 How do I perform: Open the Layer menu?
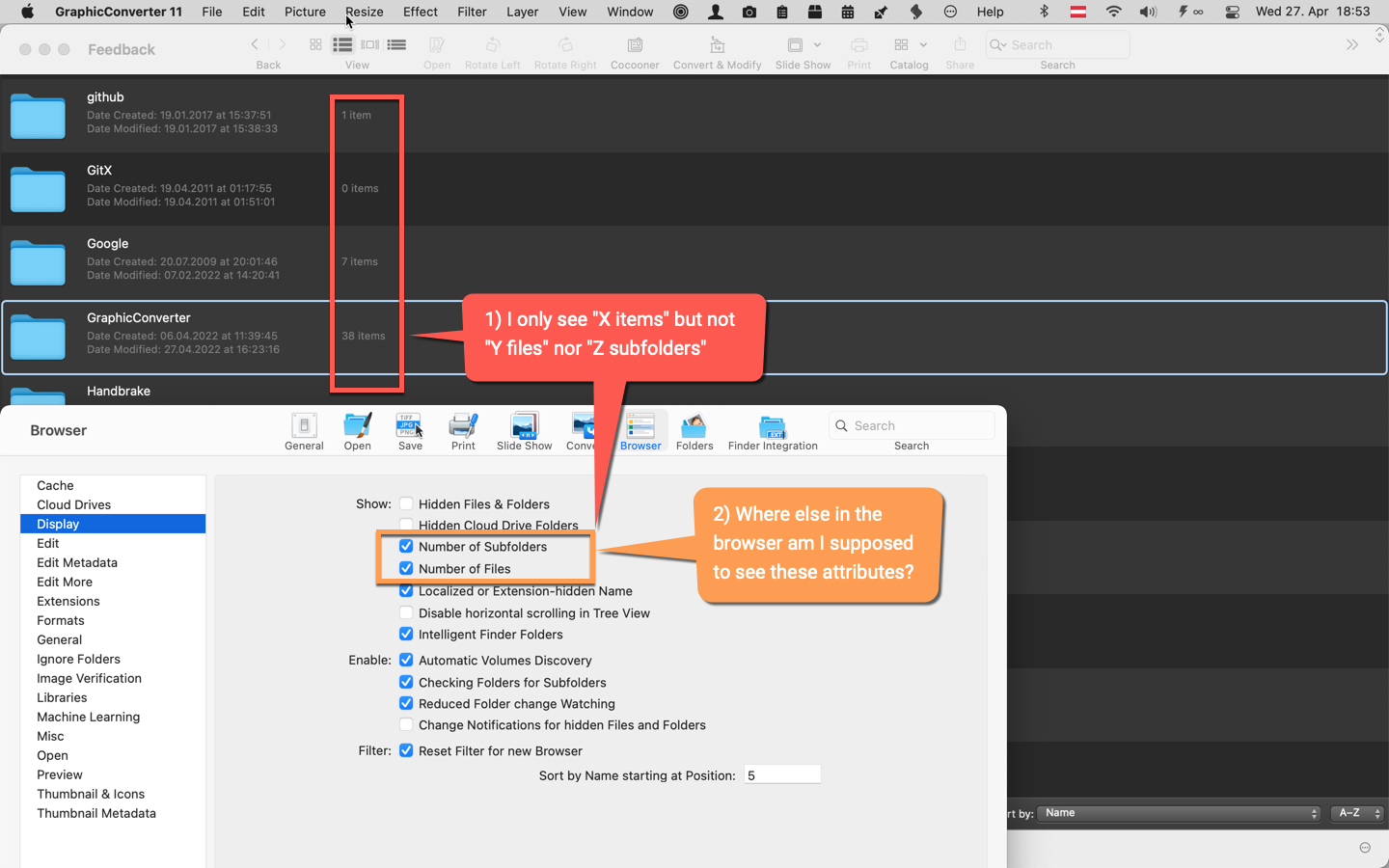point(522,12)
